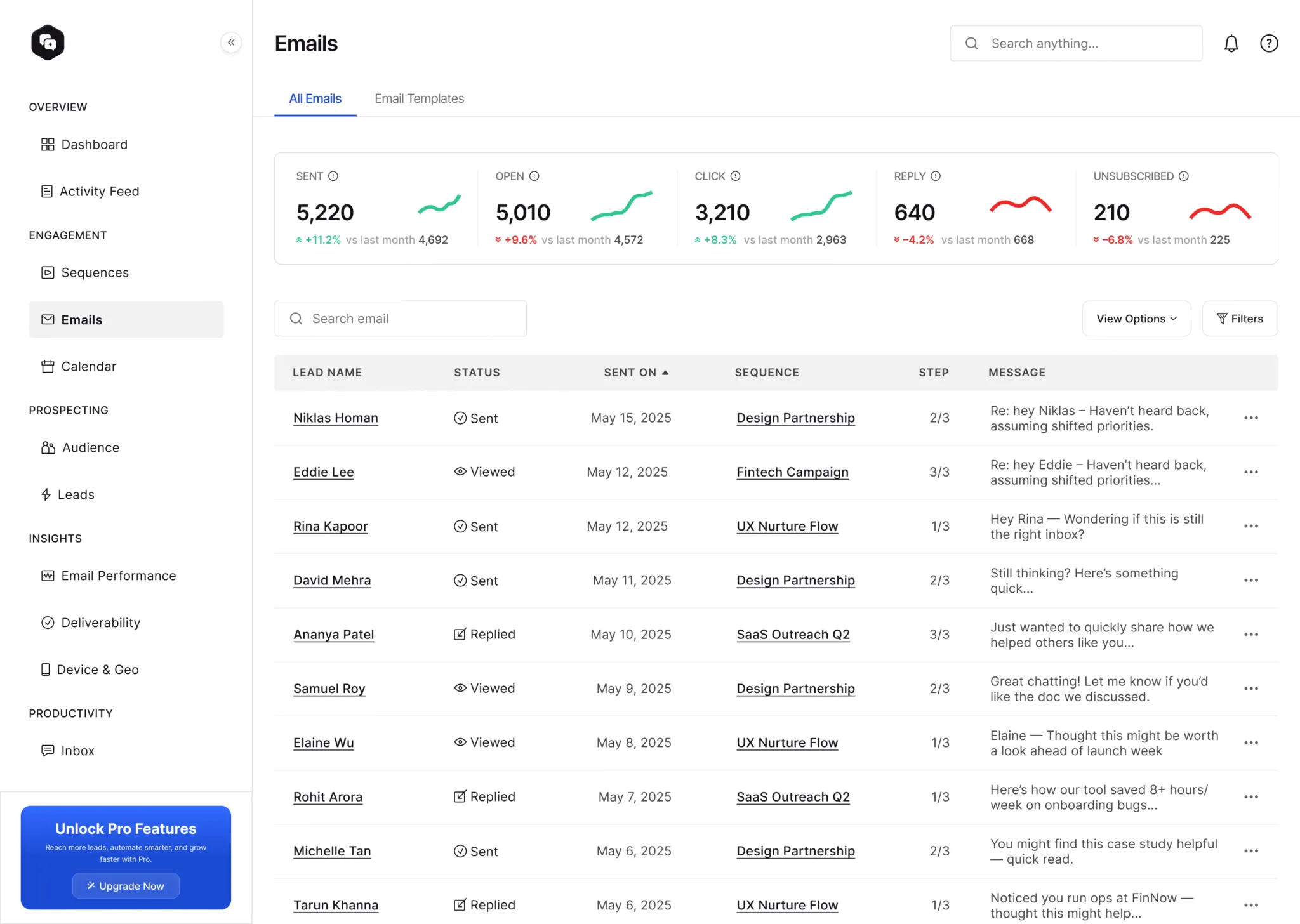Open the Filters panel
This screenshot has width=1300, height=924.
click(x=1239, y=319)
